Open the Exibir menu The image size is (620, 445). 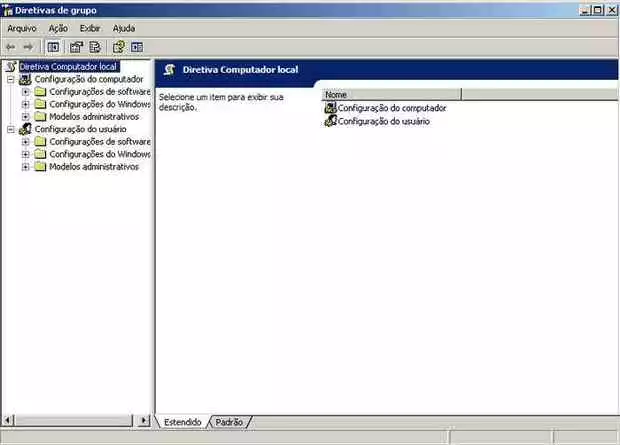pos(89,28)
